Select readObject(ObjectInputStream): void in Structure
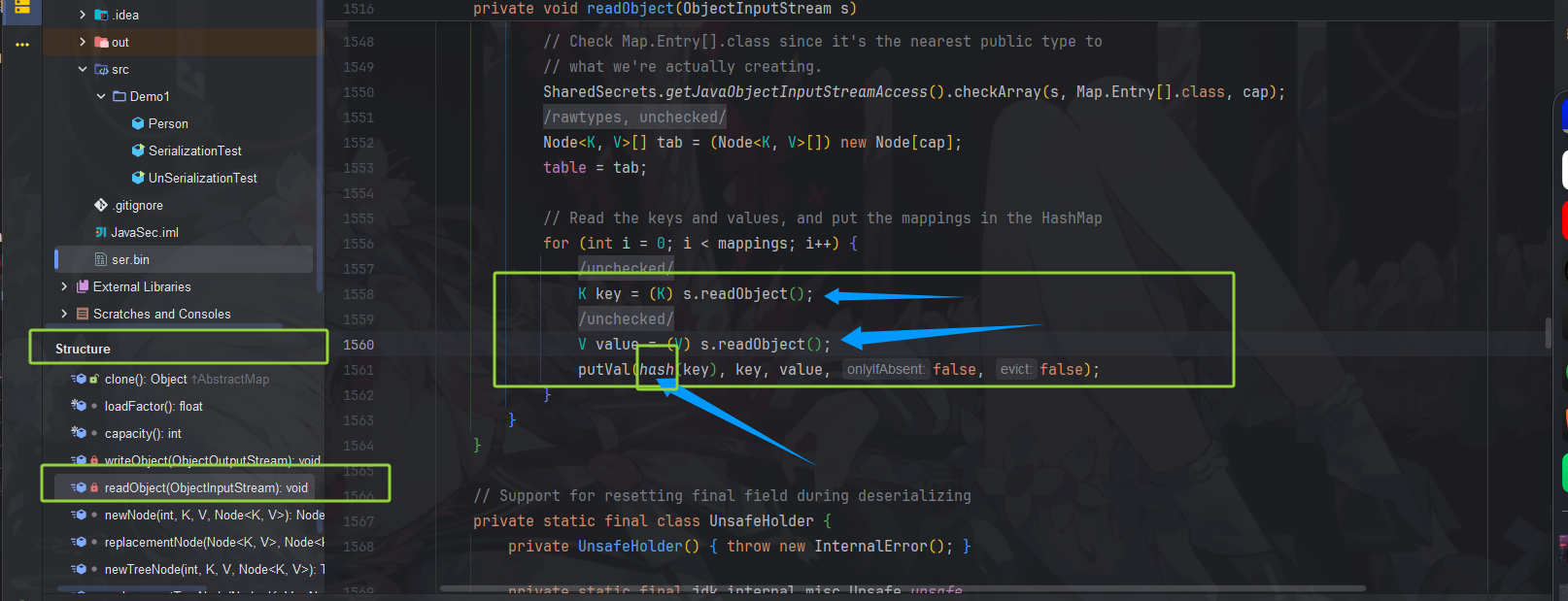This screenshot has height=601, width=1568. (206, 487)
